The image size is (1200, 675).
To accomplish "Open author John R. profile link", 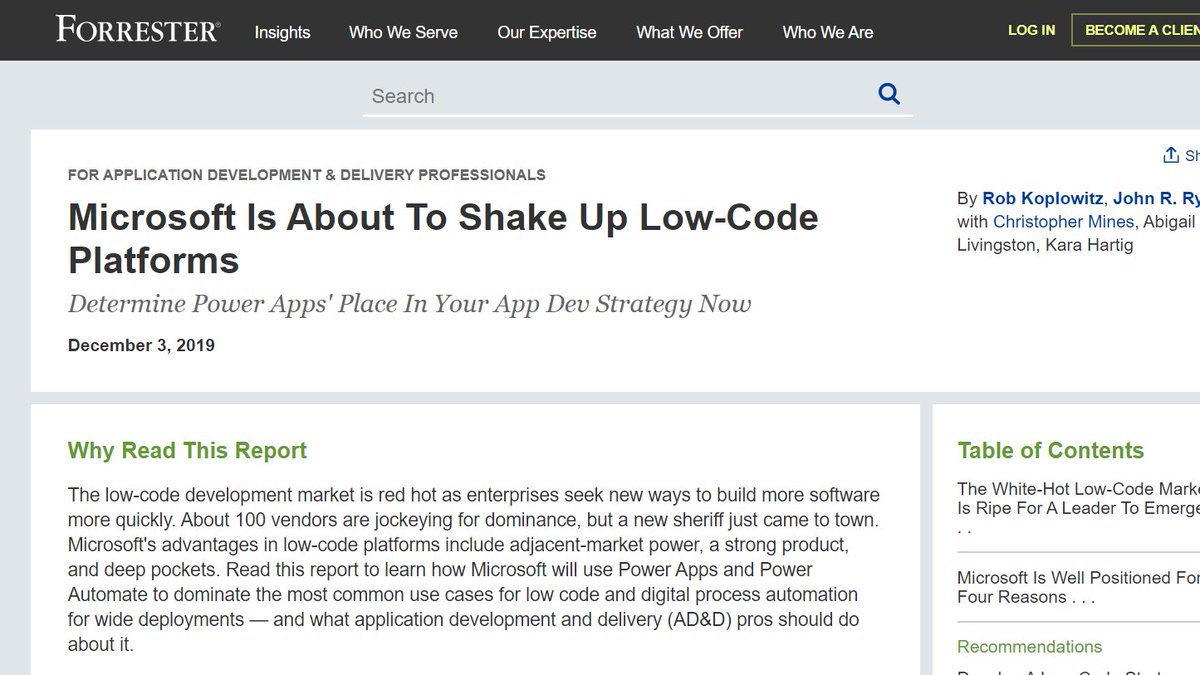I will point(1157,198).
